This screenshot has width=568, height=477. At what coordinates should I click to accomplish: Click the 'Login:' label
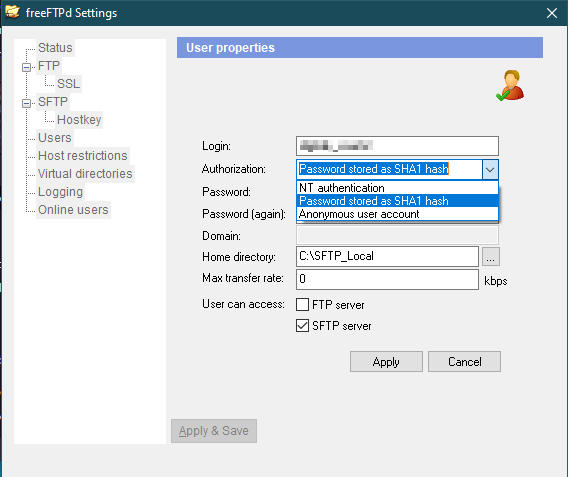(x=216, y=146)
